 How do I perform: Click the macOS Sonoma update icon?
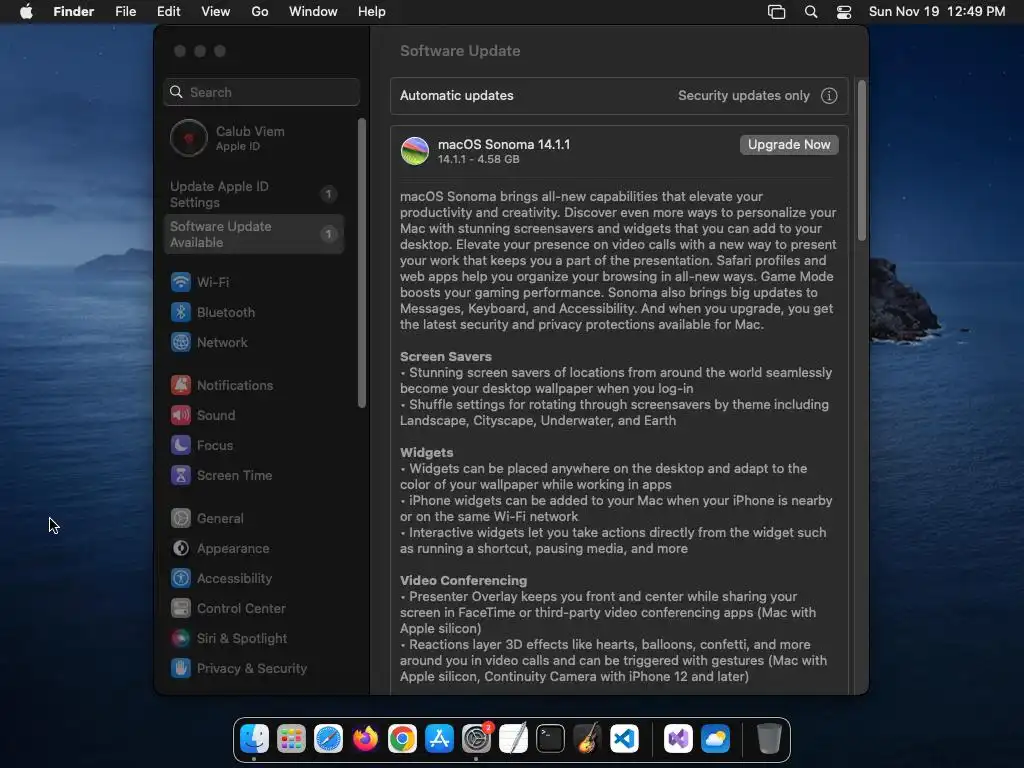pos(415,151)
